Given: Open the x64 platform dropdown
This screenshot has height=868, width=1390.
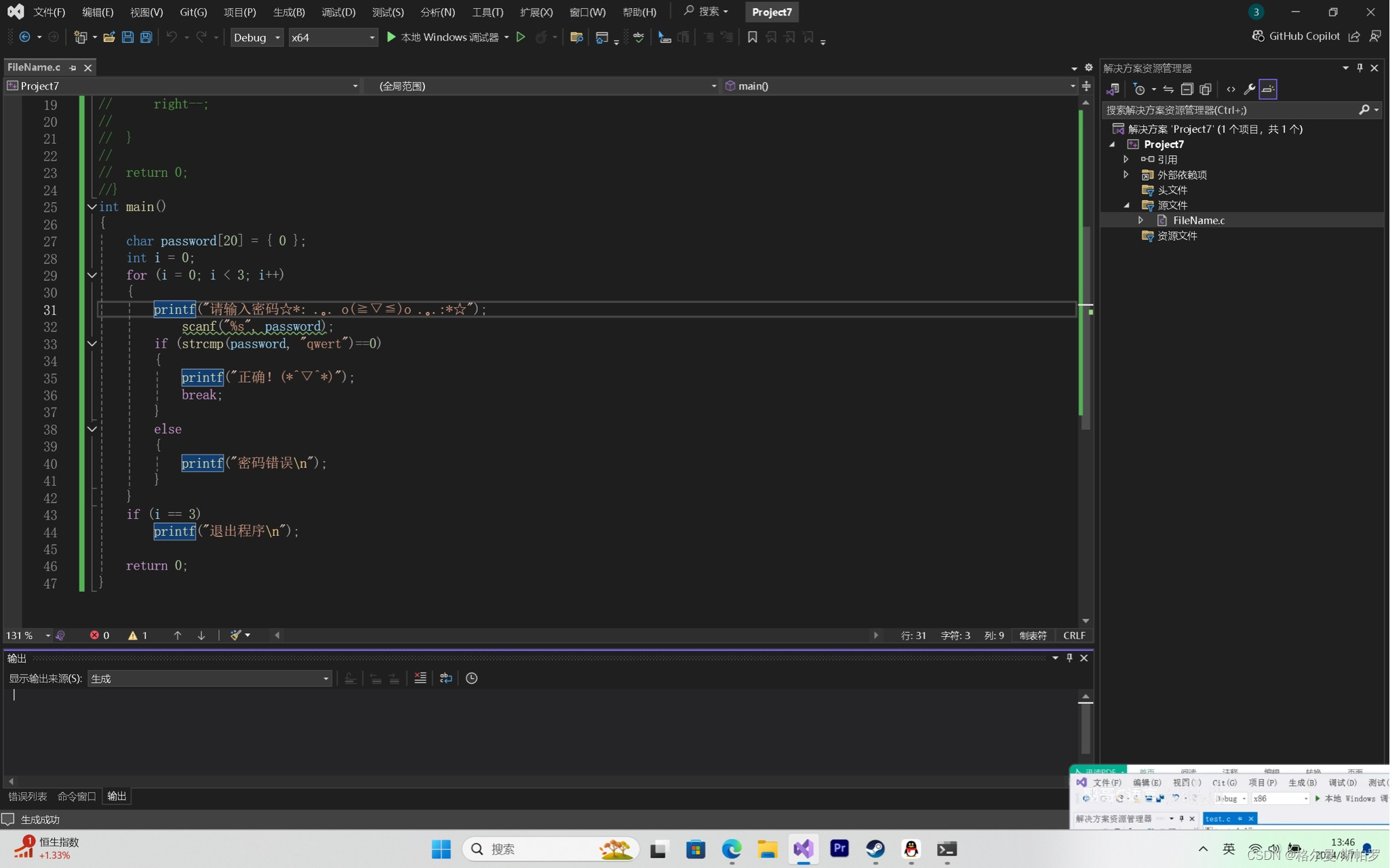Looking at the screenshot, I should (333, 37).
